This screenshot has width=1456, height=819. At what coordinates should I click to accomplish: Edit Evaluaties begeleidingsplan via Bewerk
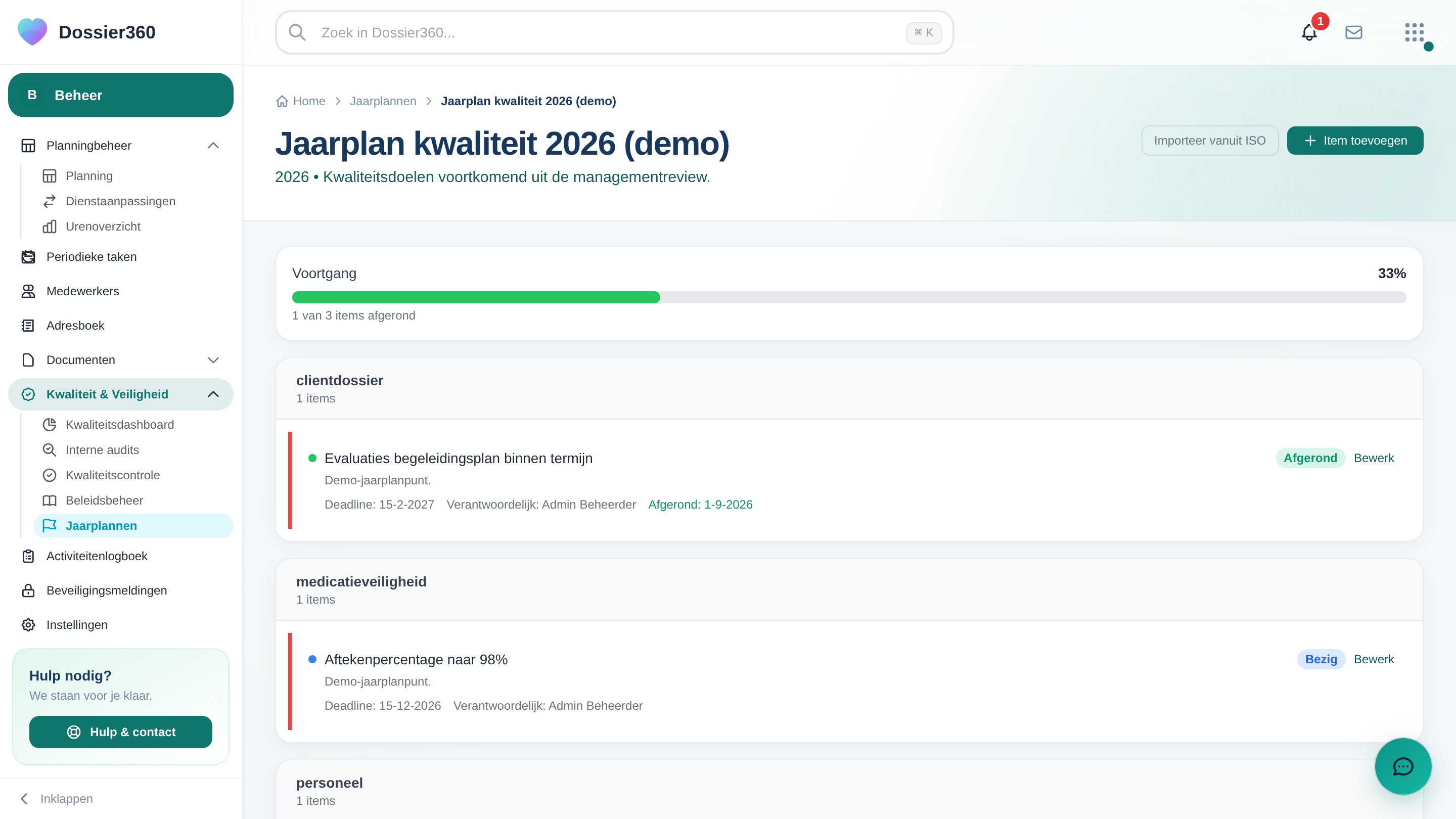1374,458
